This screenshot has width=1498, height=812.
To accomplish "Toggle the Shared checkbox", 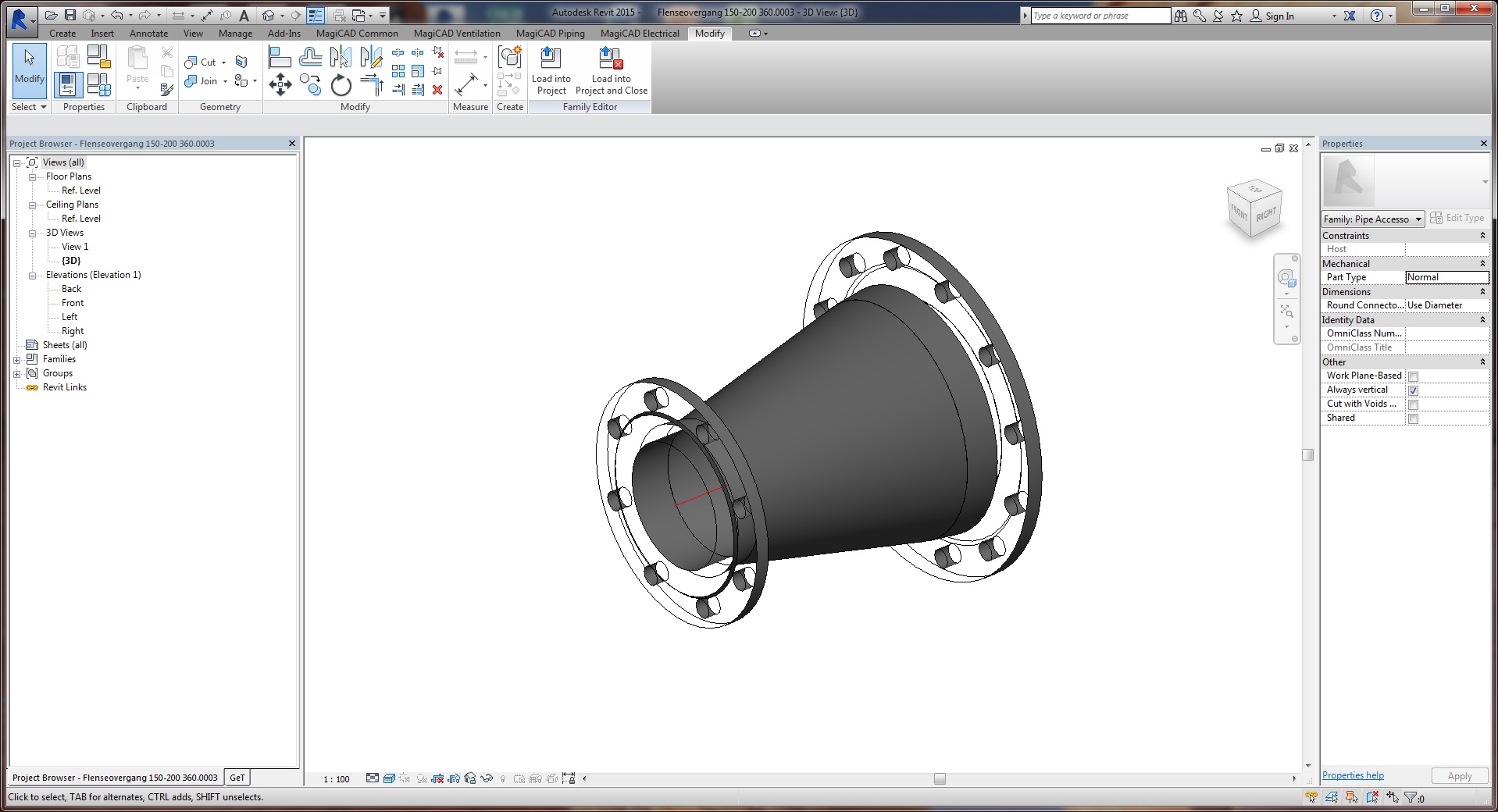I will click(1413, 418).
